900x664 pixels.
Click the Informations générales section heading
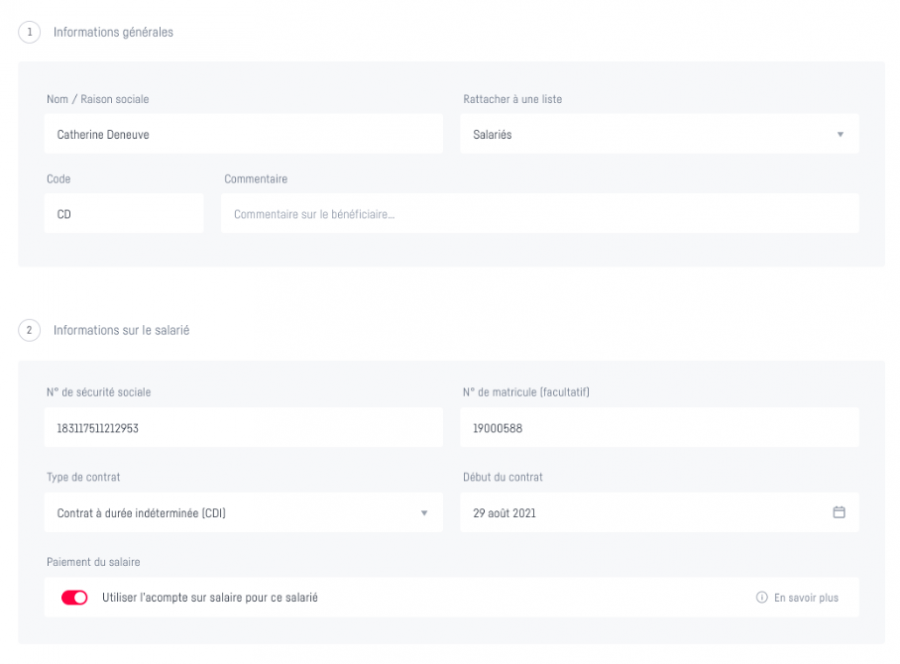113,32
